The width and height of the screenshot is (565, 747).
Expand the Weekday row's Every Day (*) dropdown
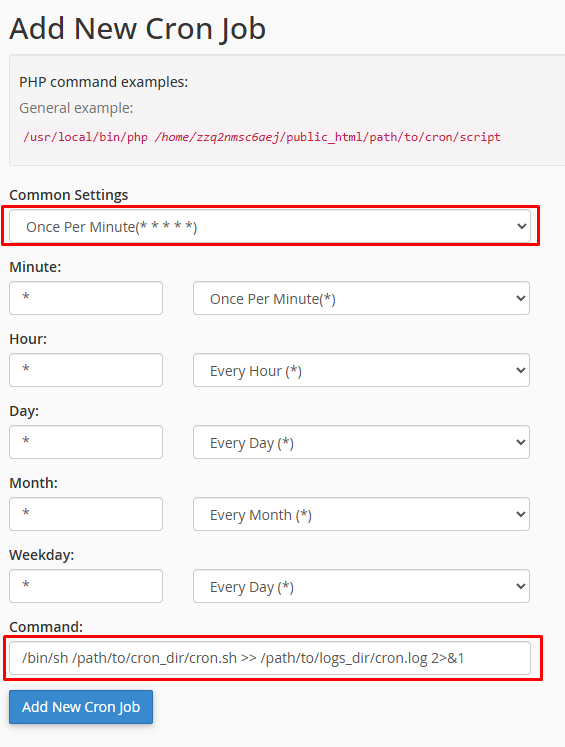point(361,585)
